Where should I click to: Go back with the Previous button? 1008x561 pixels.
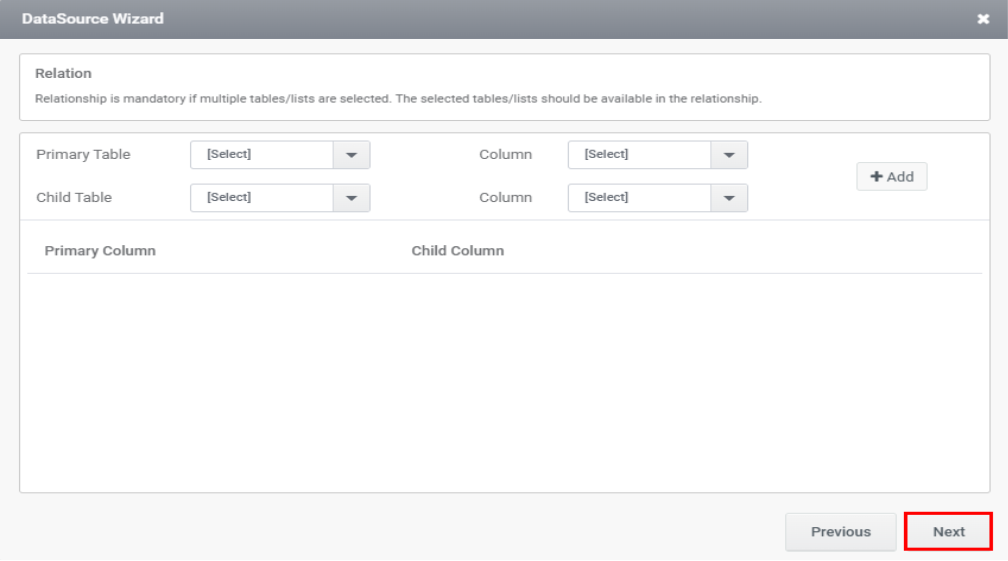[x=840, y=532]
